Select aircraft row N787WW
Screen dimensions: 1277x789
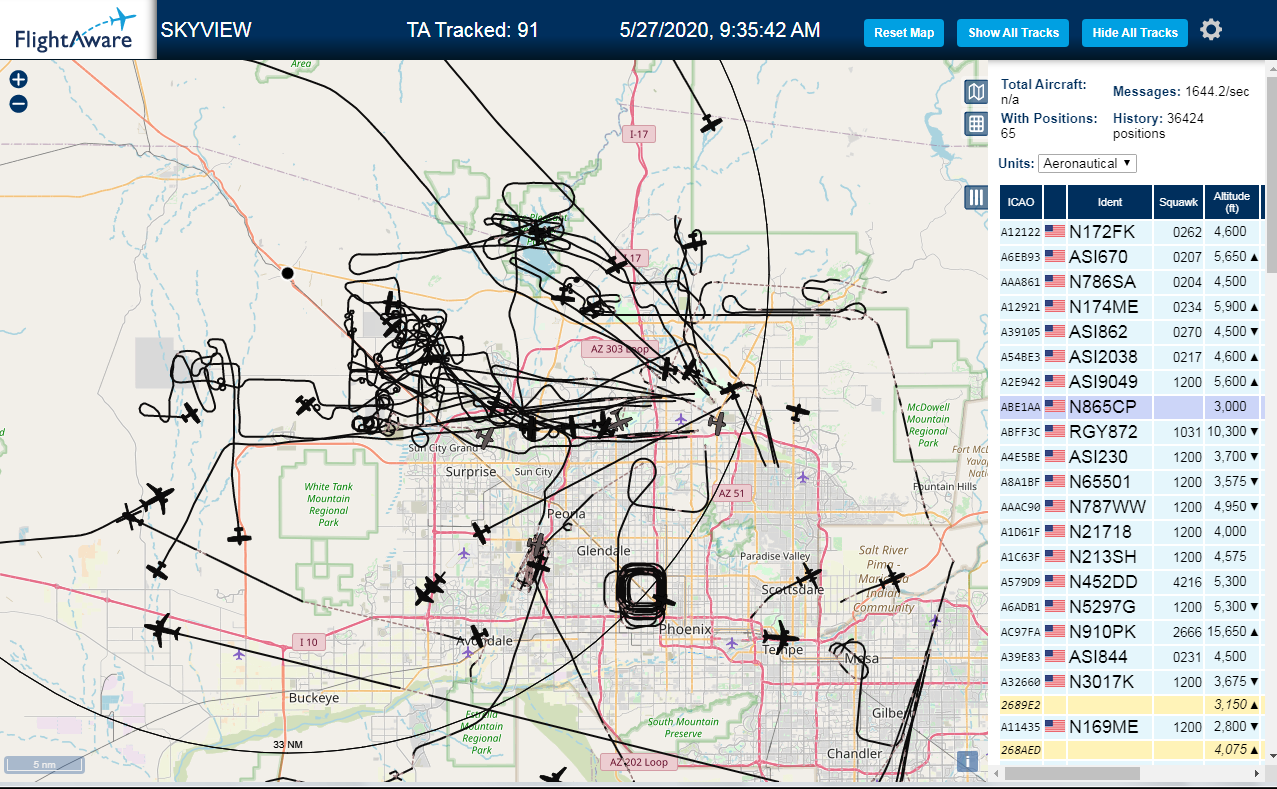tap(1130, 507)
